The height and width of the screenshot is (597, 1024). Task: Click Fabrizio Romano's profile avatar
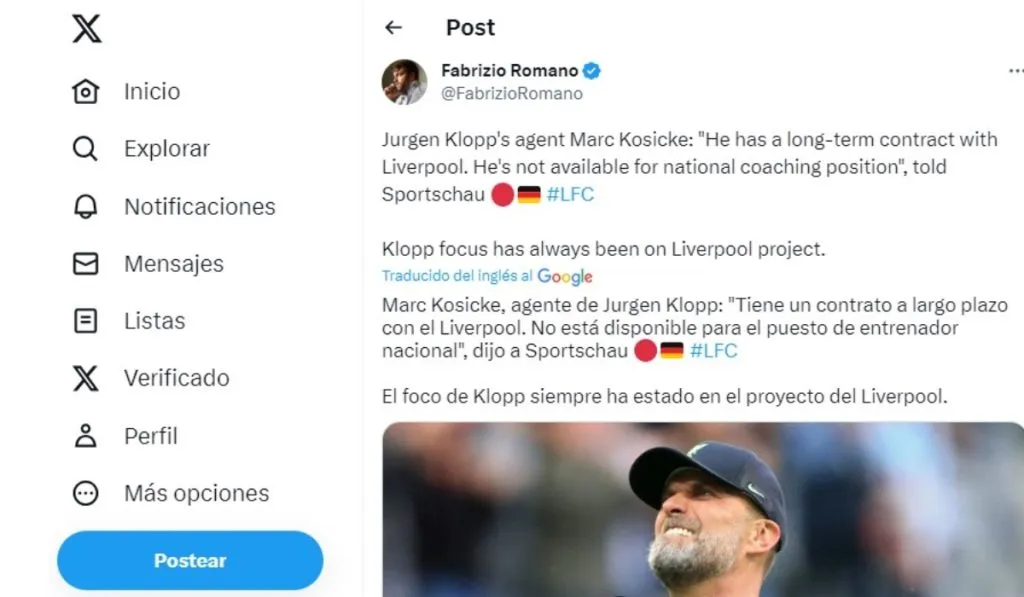click(x=404, y=82)
